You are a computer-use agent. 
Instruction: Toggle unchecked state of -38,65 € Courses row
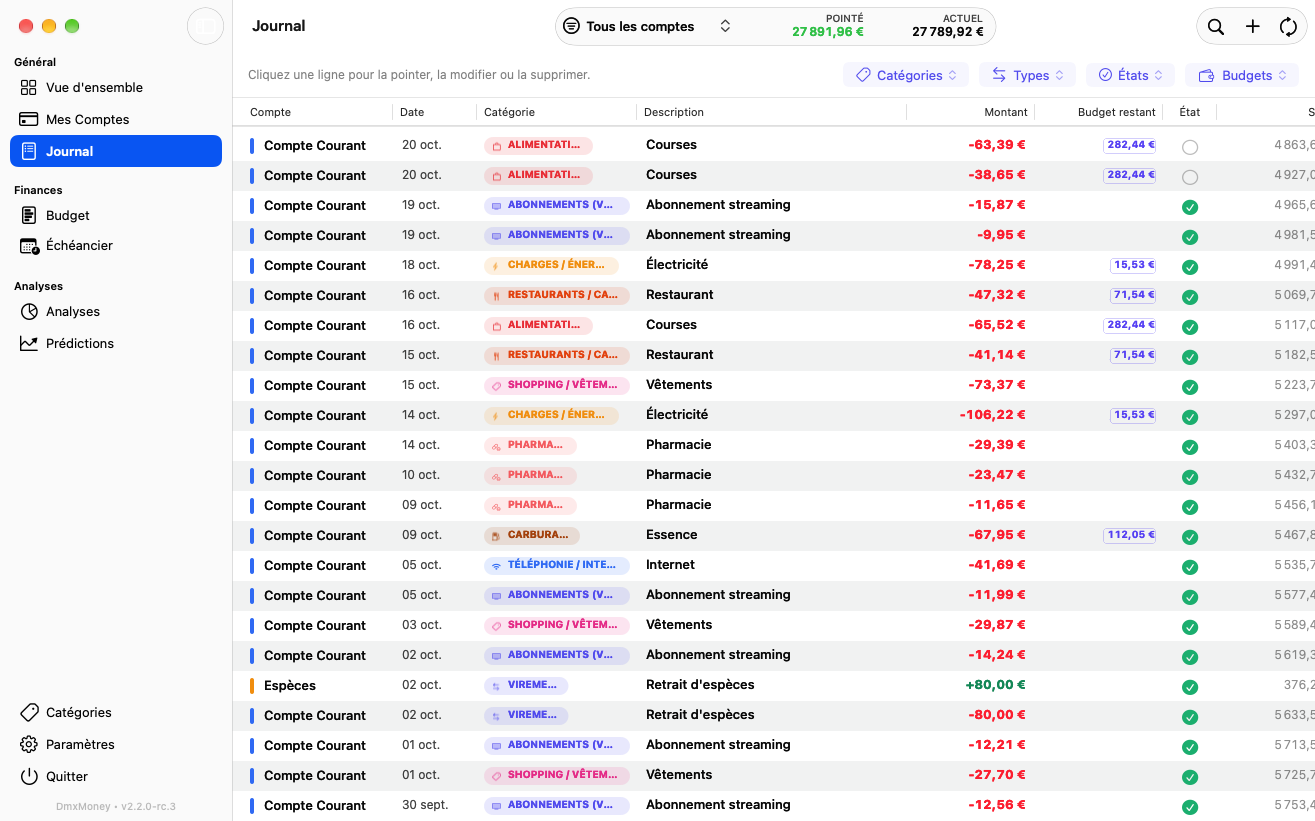pyautogui.click(x=1190, y=177)
